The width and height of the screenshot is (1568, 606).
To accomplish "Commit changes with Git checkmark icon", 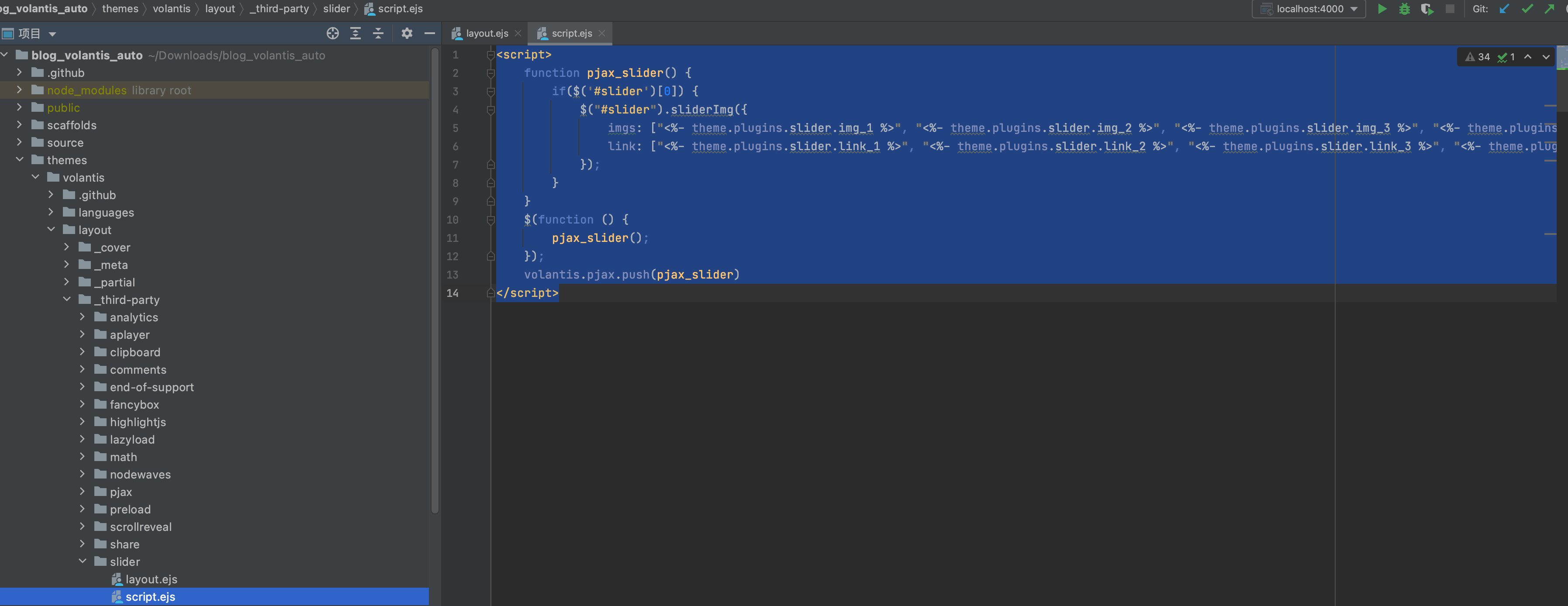I will (x=1527, y=9).
